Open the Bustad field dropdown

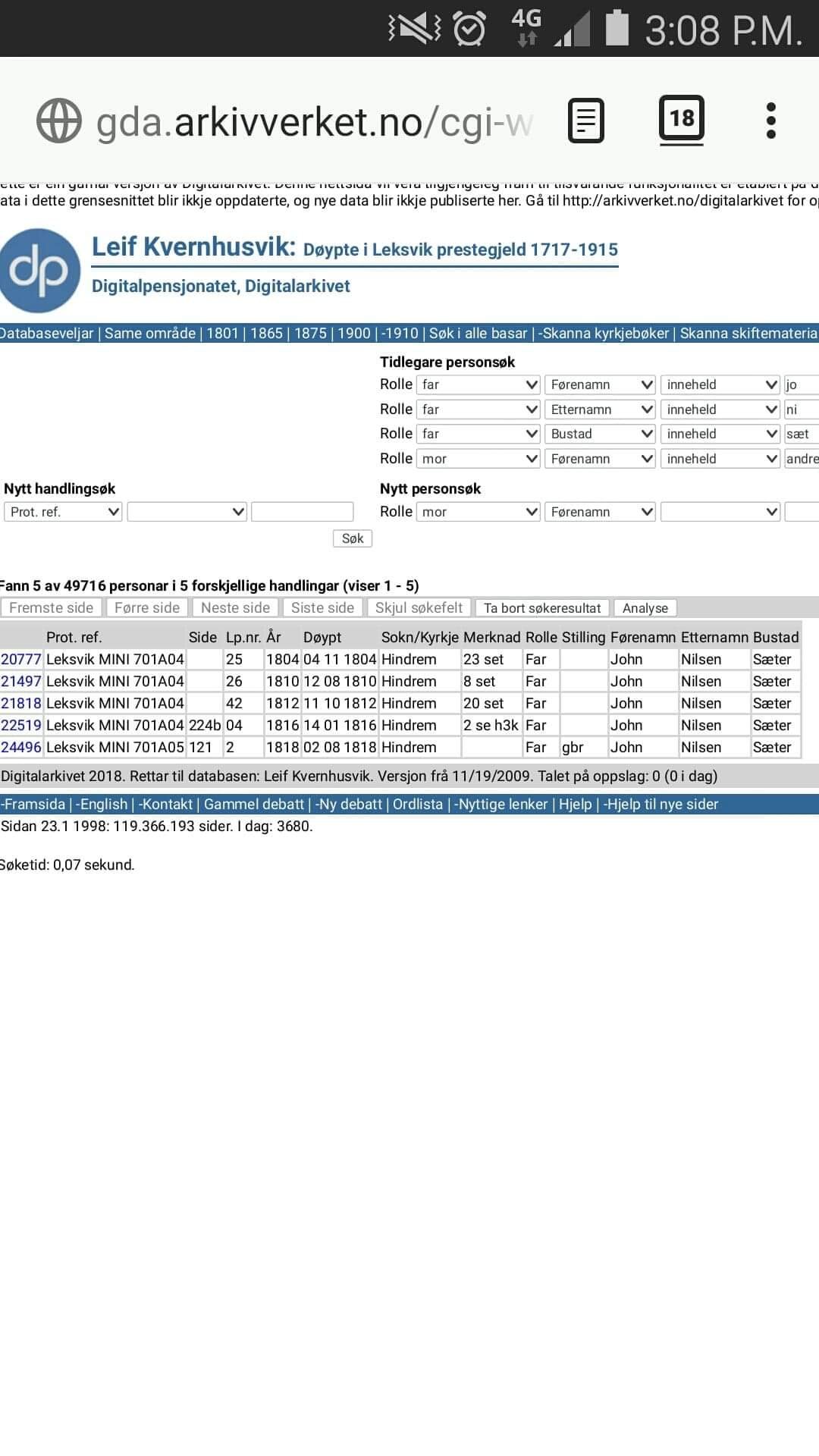[600, 434]
